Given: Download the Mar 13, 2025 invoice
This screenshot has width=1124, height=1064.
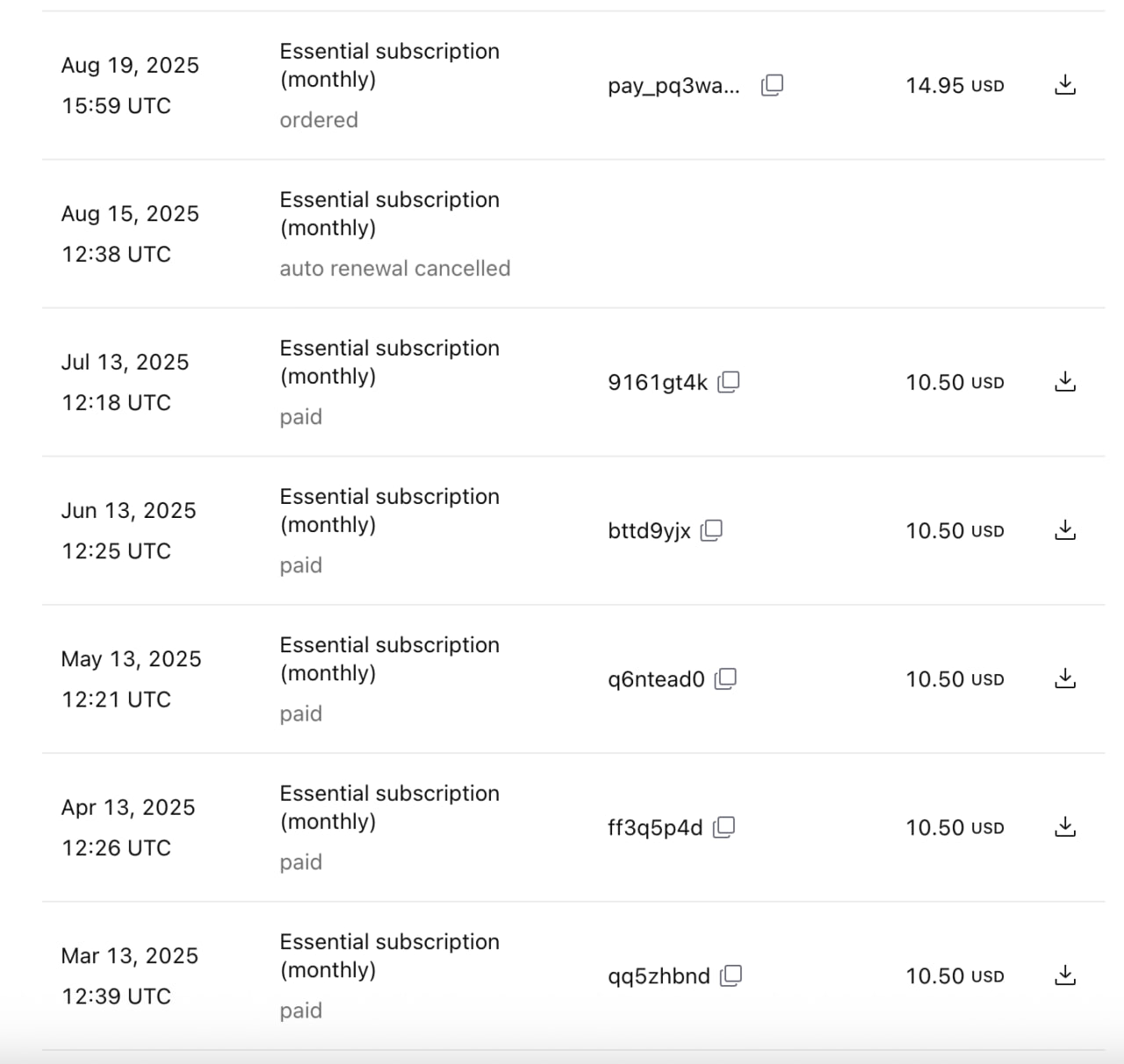Looking at the screenshot, I should (1064, 975).
